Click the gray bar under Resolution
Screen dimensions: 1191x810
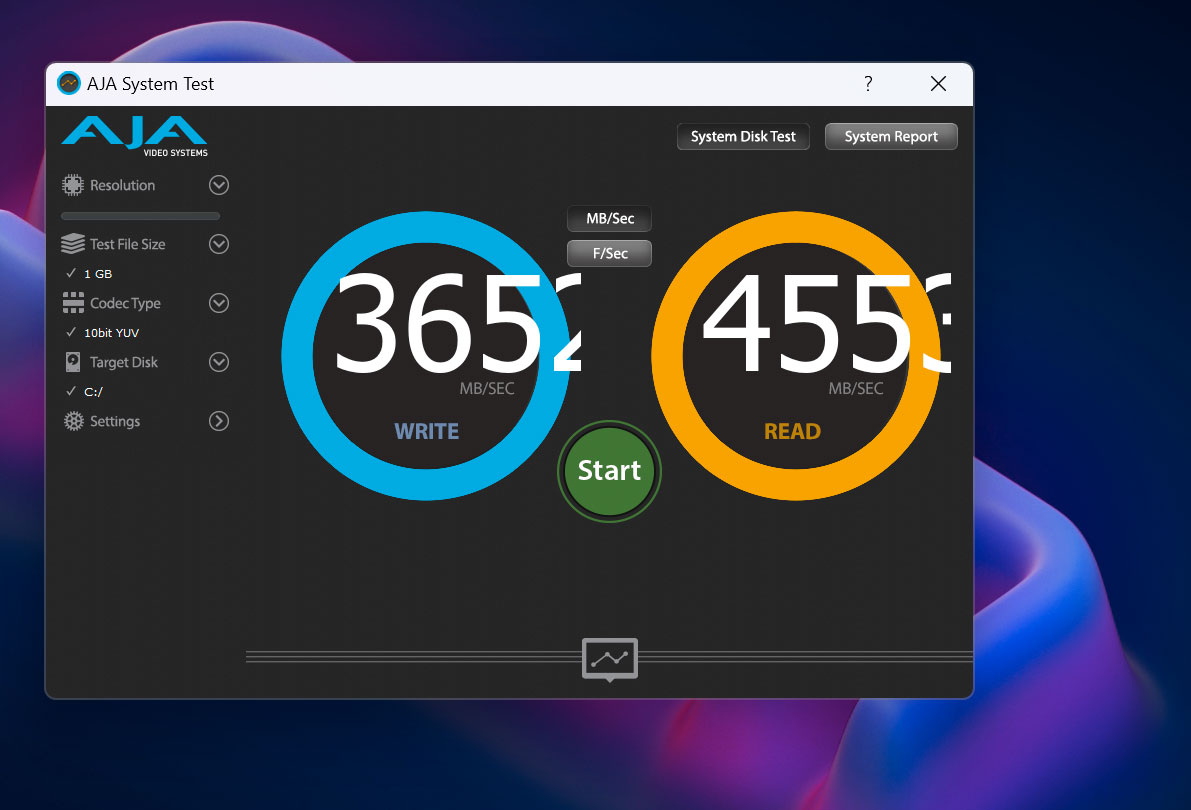pyautogui.click(x=141, y=217)
